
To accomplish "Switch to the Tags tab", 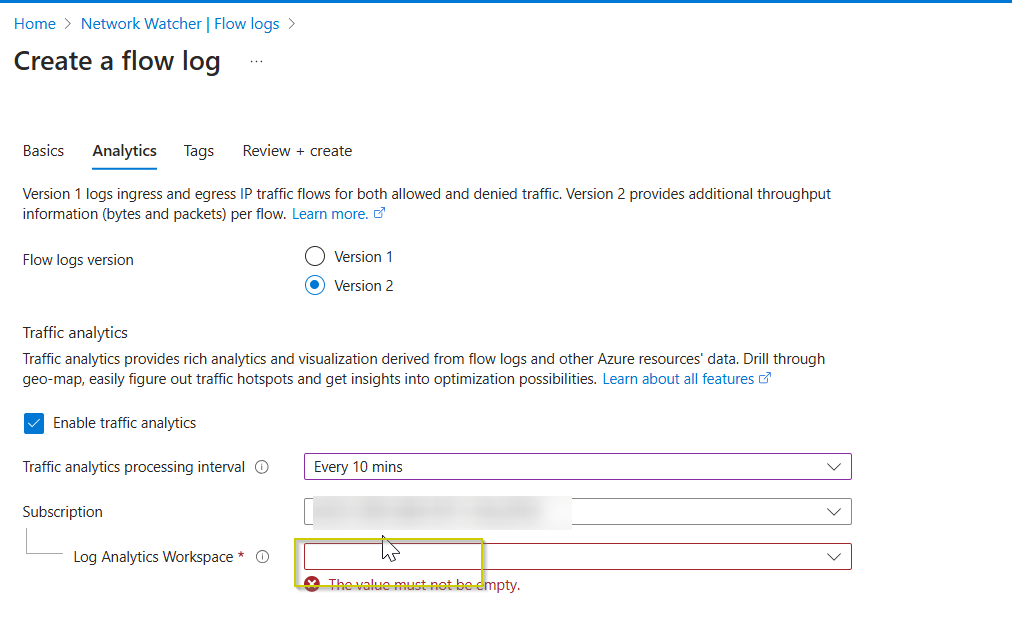I will pos(199,151).
